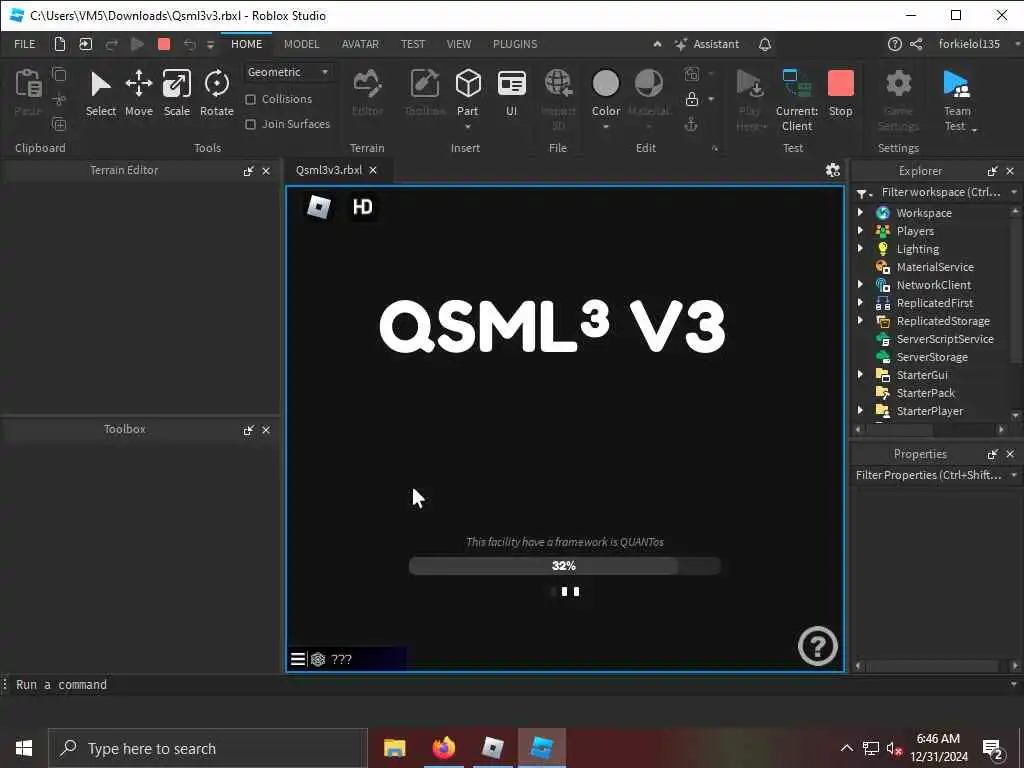
Task: Expand the Workspace tree node
Action: [860, 212]
